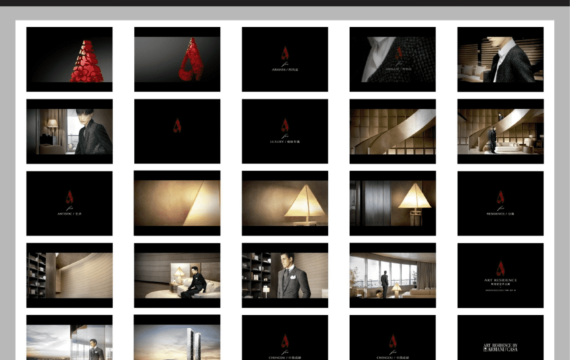570x360 pixels.
Task: Select lamp beside dark wood panel thumbnail
Action: click(x=393, y=203)
